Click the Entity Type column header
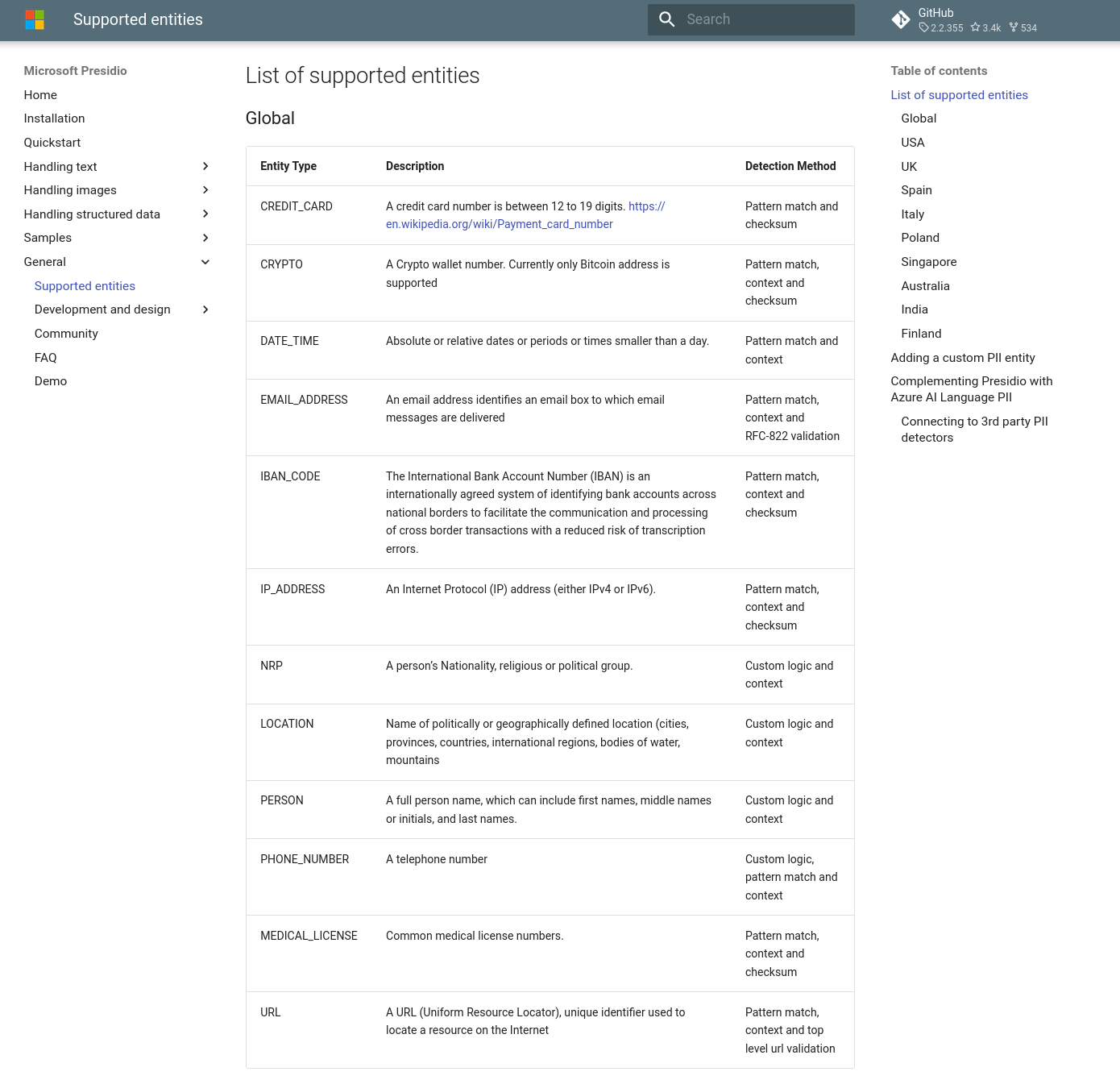 (x=288, y=166)
